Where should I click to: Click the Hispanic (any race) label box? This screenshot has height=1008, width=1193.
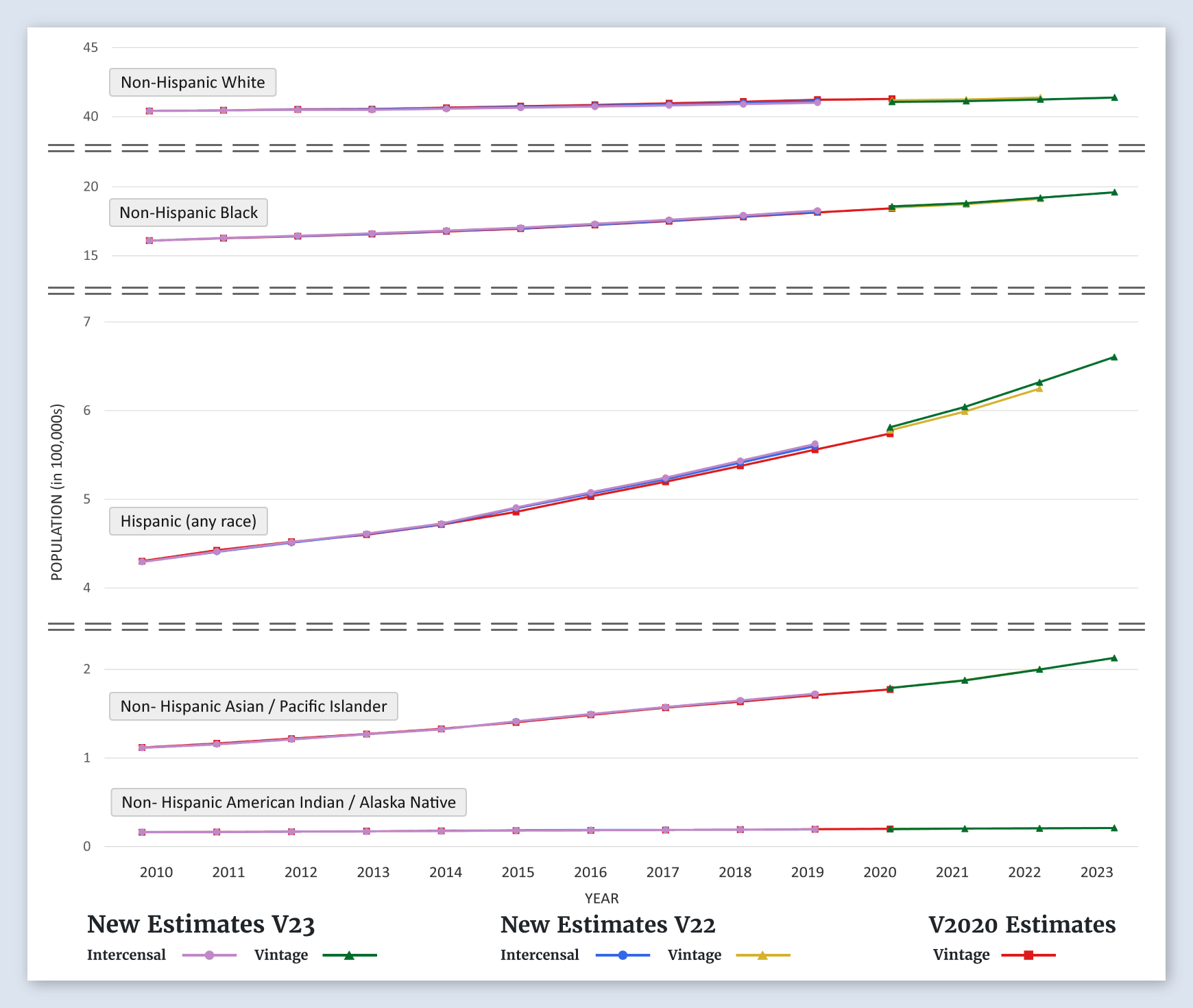pos(189,521)
